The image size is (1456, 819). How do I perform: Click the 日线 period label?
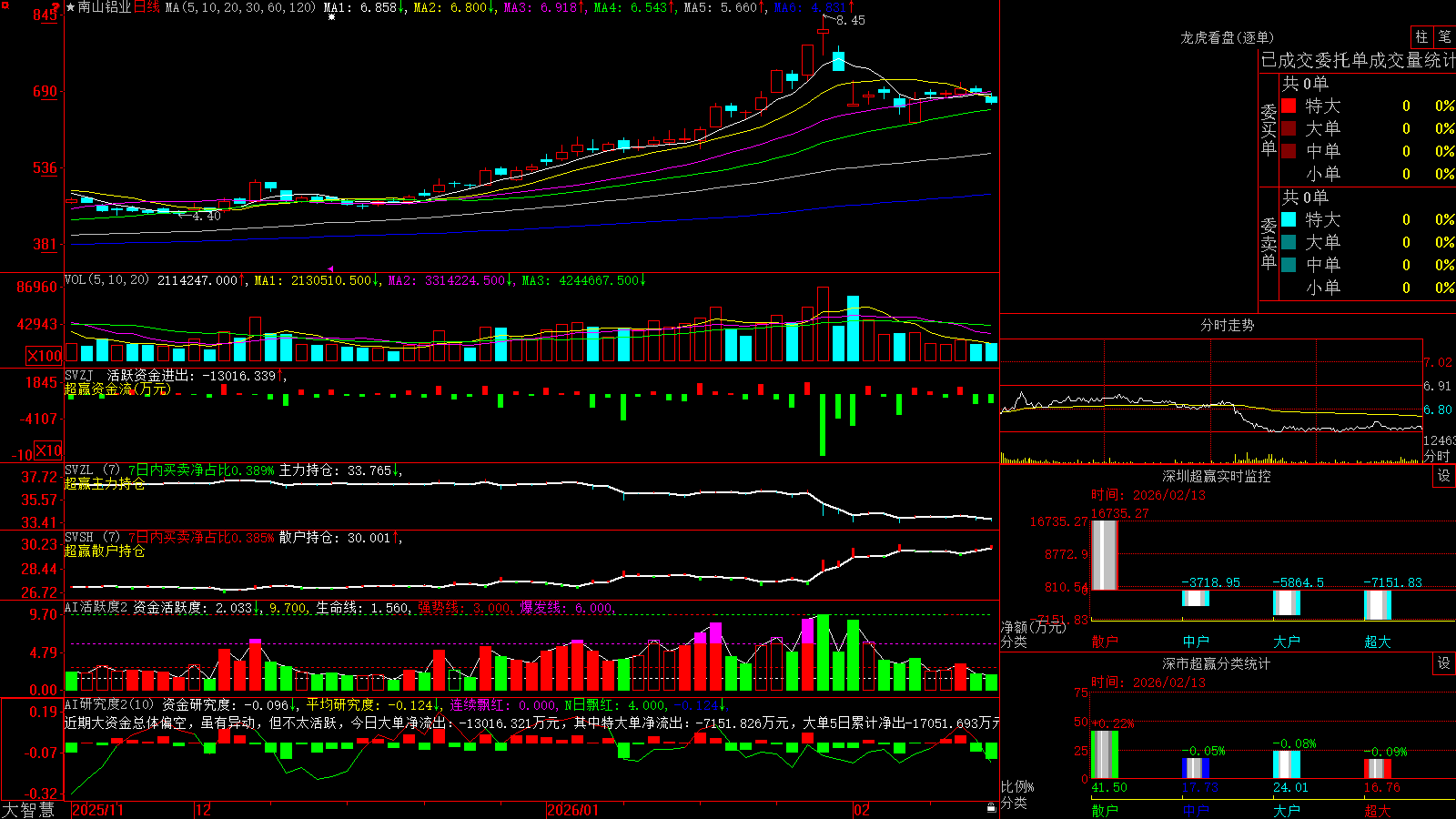coord(147,7)
